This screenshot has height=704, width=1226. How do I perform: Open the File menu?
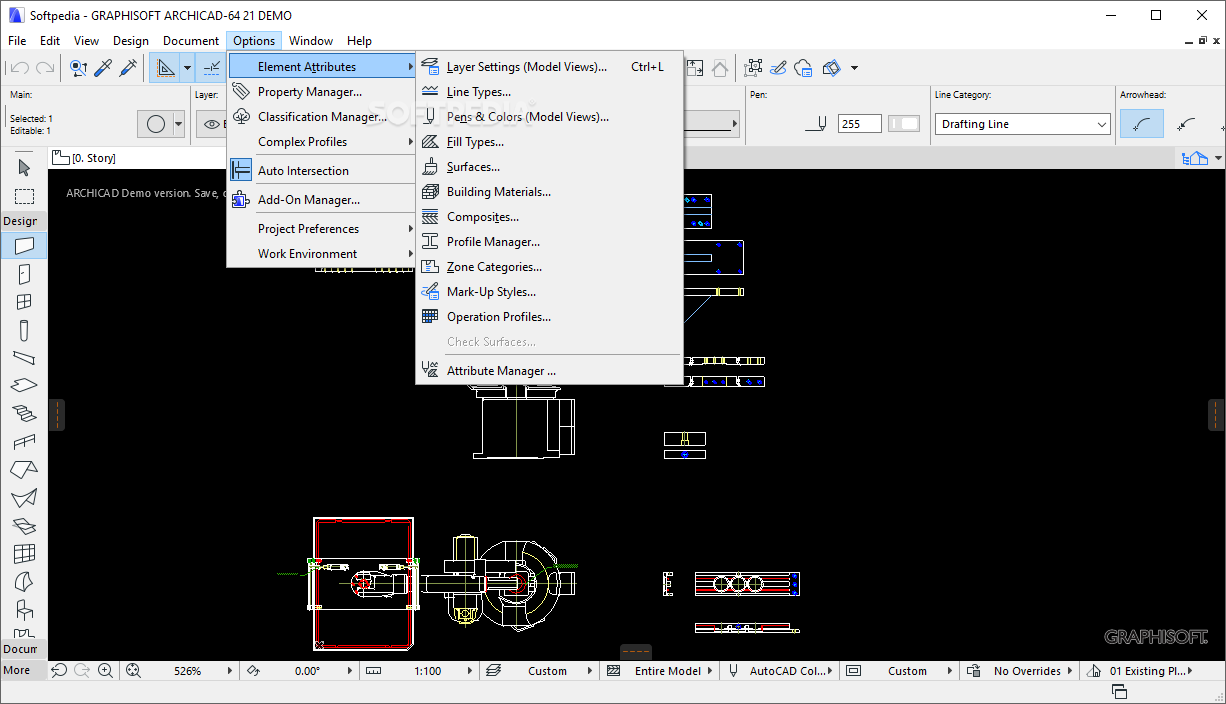tap(17, 41)
